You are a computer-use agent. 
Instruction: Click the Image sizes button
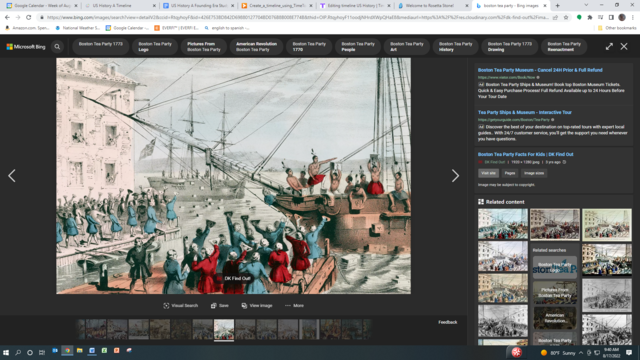(534, 173)
